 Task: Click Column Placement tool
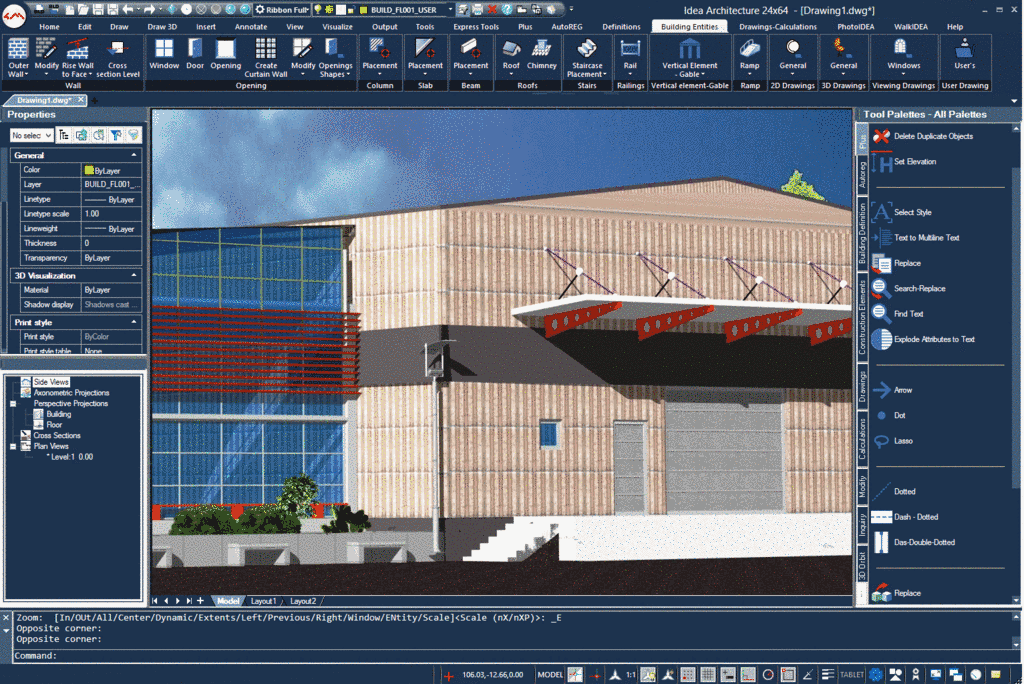tap(379, 57)
